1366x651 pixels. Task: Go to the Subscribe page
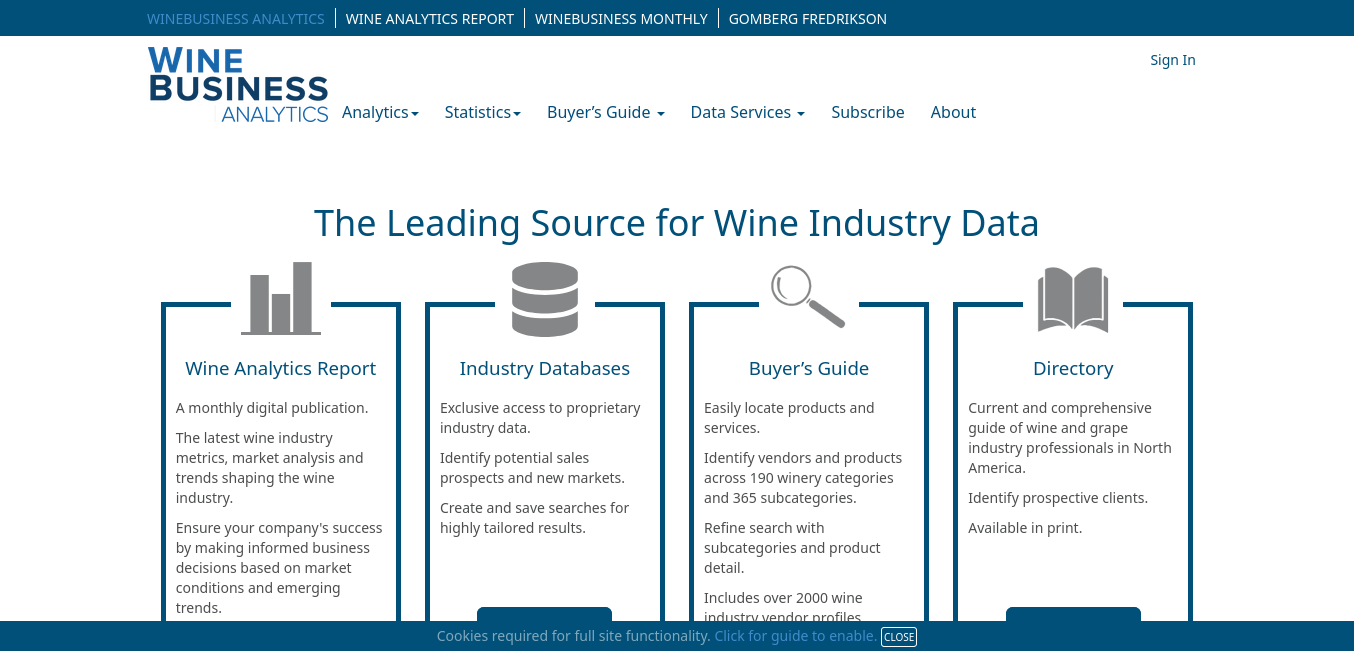(868, 112)
